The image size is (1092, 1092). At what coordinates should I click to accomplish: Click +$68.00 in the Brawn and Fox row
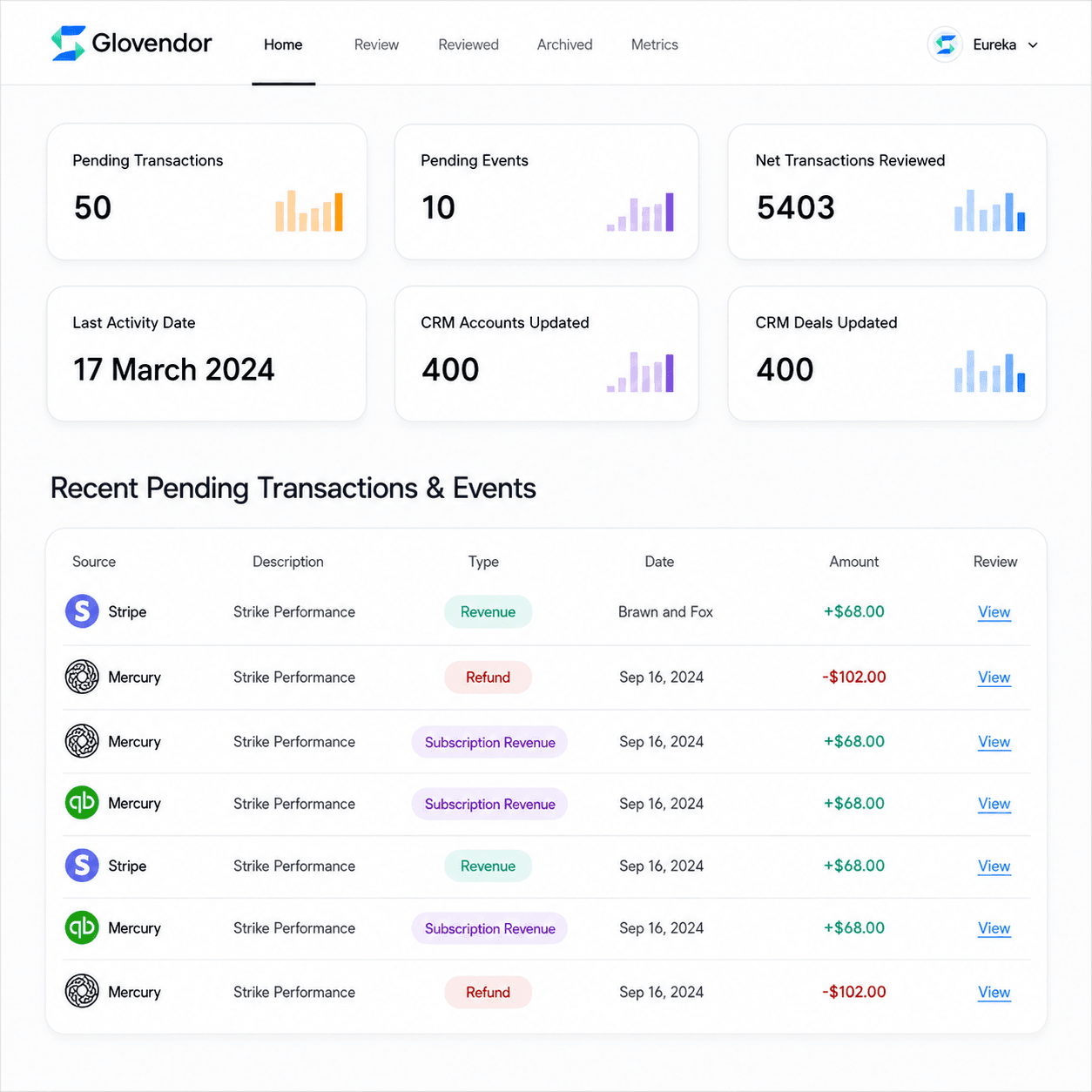[854, 612]
